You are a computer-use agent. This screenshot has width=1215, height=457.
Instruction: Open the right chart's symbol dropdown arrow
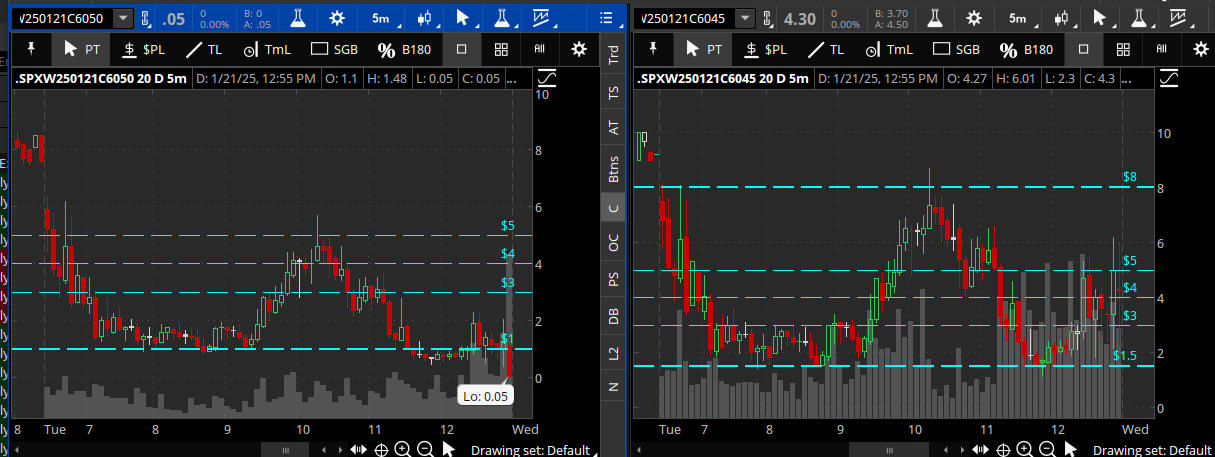coord(743,18)
